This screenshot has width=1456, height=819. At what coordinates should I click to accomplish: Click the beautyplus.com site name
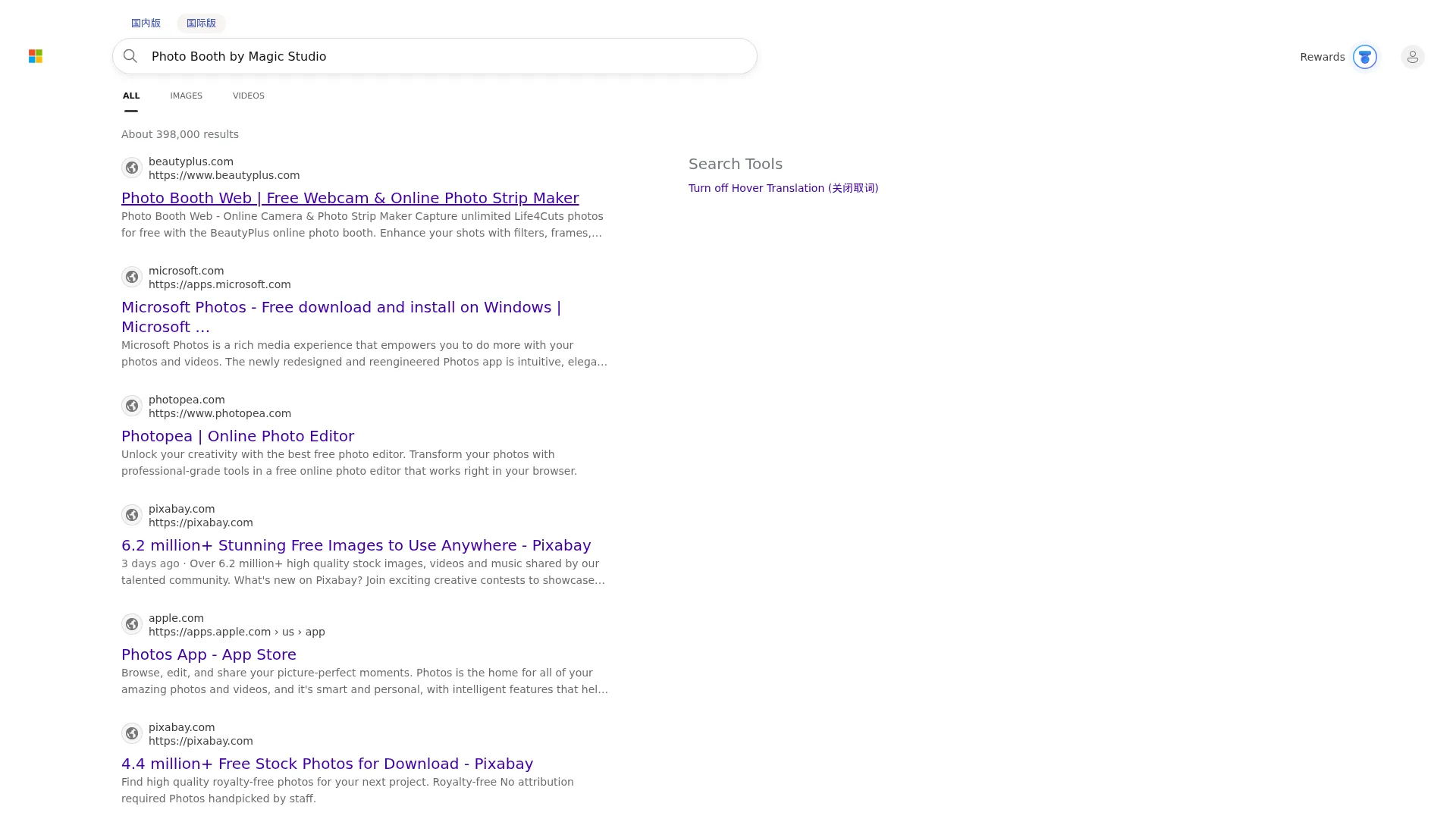pos(190,162)
